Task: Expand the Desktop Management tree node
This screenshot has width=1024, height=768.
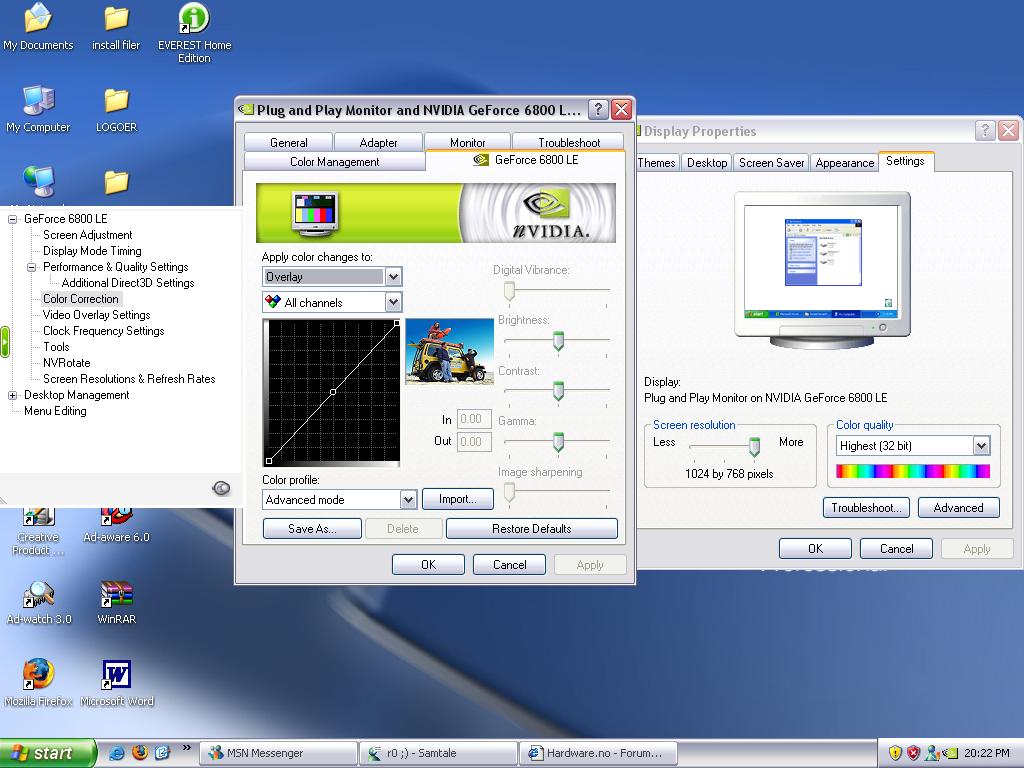Action: (x=12, y=395)
